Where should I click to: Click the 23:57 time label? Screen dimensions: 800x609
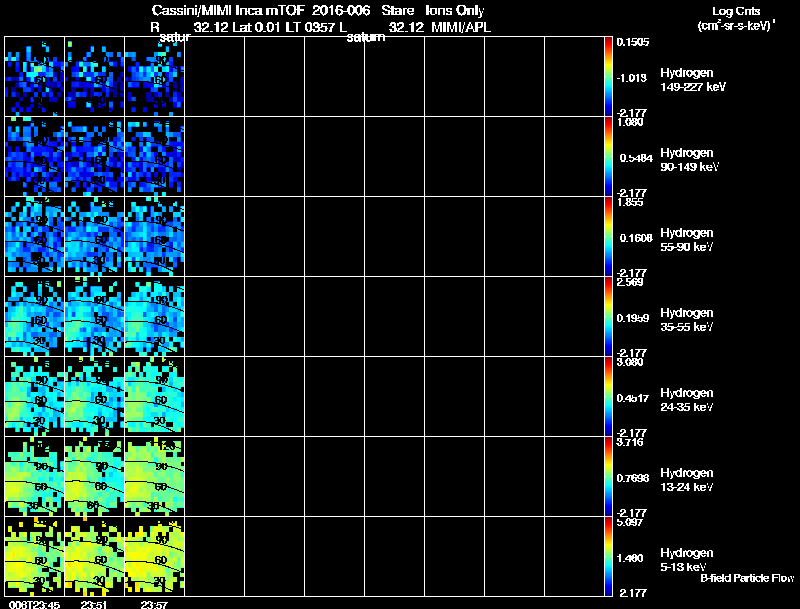tap(154, 605)
